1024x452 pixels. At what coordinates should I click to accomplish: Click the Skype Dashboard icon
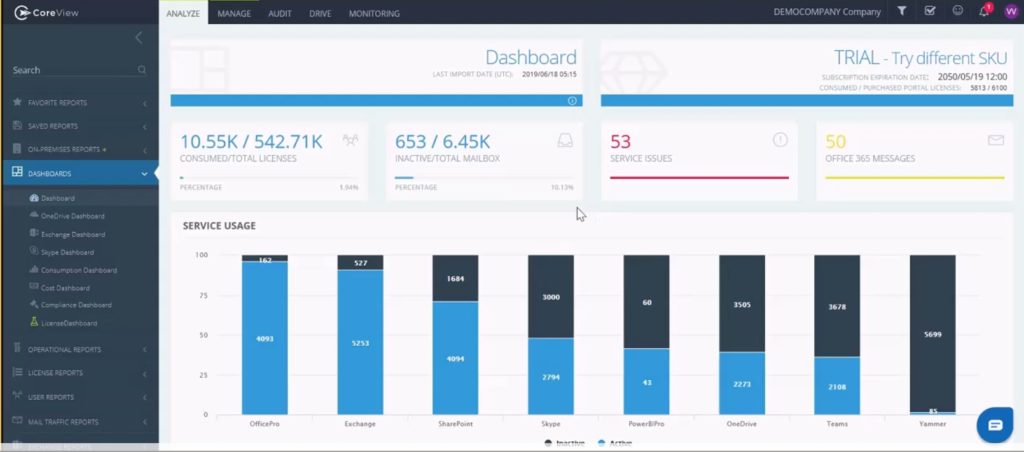pos(35,251)
